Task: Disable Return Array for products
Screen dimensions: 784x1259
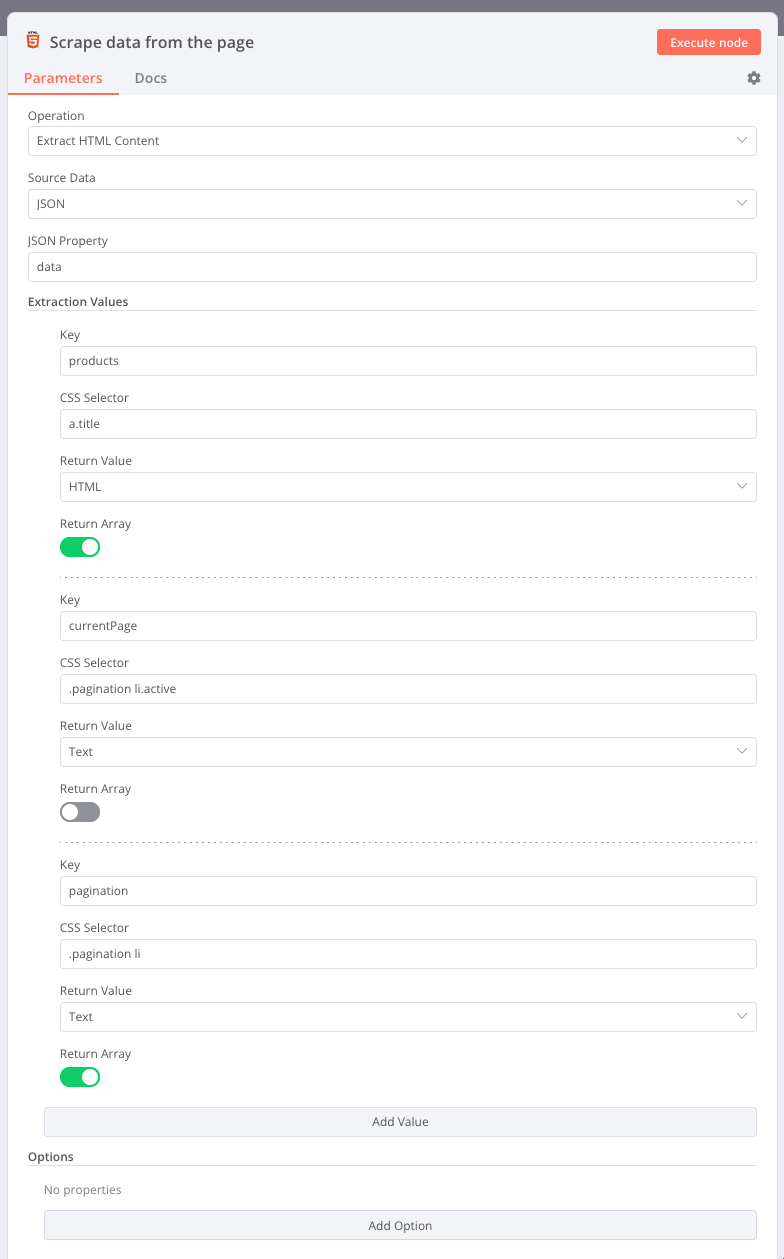Action: coord(79,547)
